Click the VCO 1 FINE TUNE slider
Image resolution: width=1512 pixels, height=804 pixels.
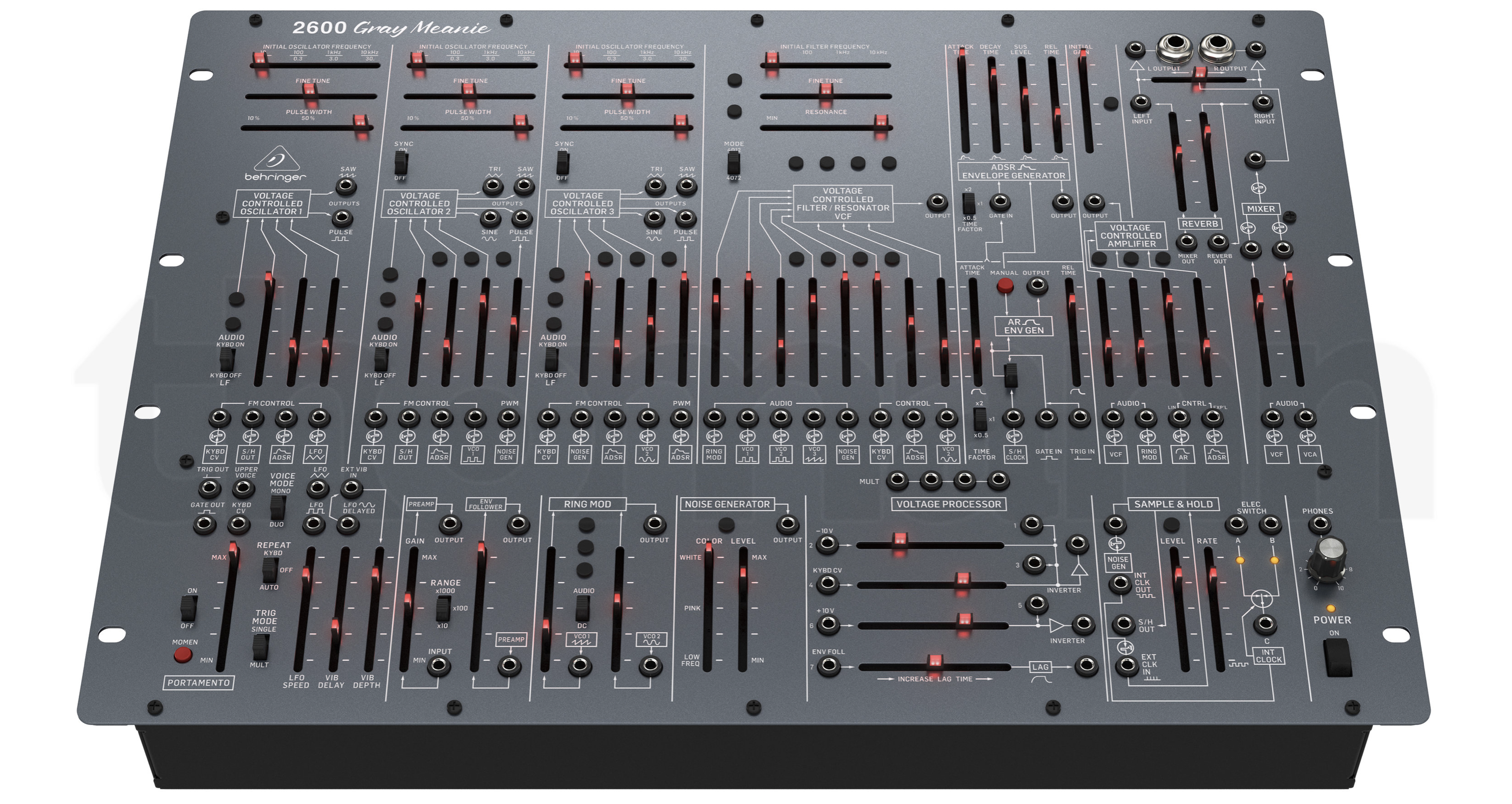click(311, 96)
